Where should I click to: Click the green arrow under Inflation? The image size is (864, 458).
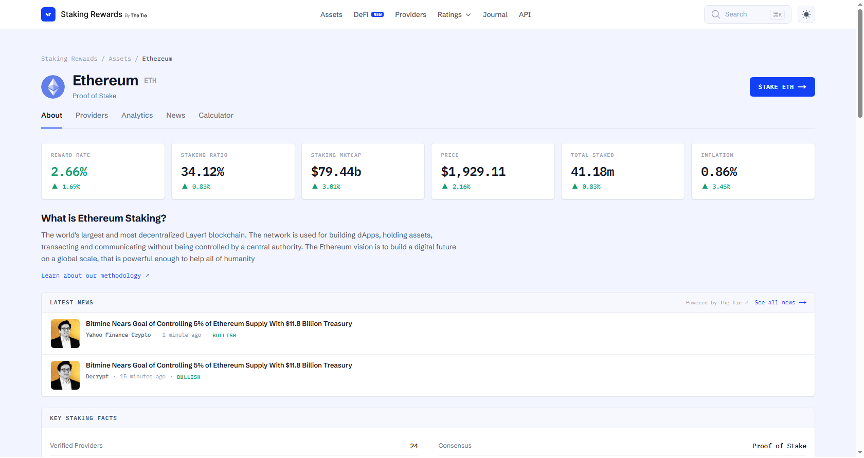tap(705, 187)
